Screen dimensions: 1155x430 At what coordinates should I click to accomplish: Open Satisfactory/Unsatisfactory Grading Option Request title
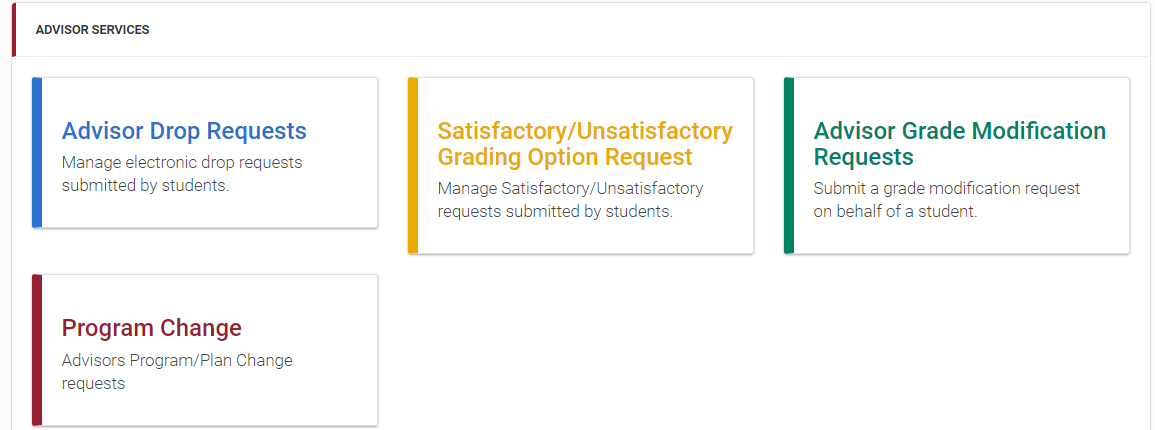(x=585, y=144)
